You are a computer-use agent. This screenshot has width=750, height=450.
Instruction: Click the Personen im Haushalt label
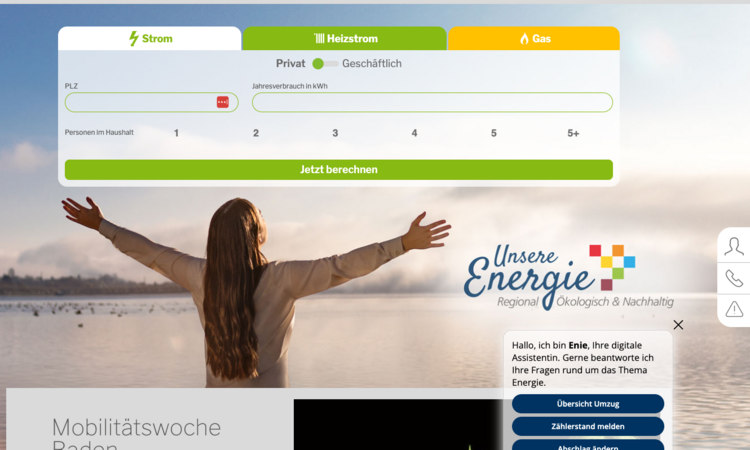pos(99,132)
